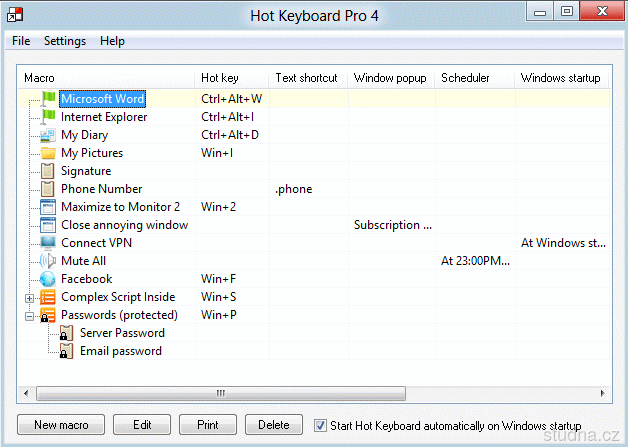Click the My Pictures folder icon

click(x=48, y=153)
